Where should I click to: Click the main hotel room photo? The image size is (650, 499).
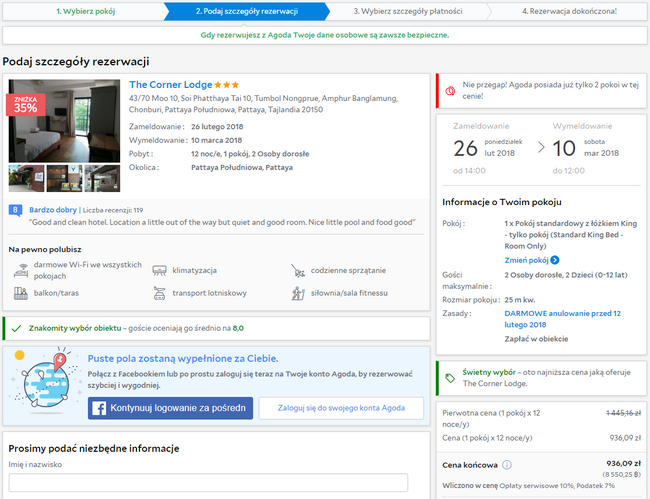pyautogui.click(x=64, y=121)
